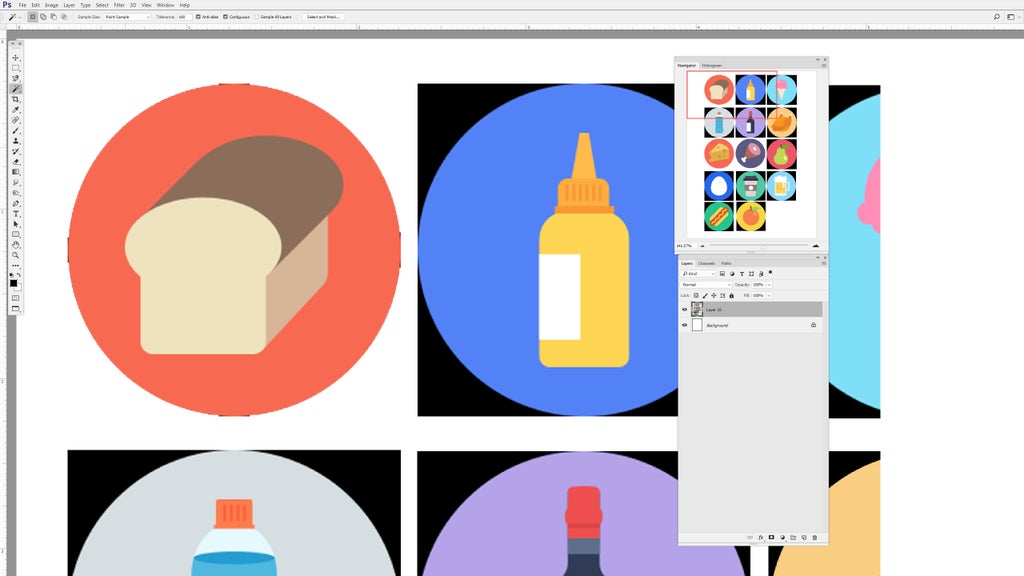Select the Brush tool
Screen dimensions: 1024x576
click(16, 131)
